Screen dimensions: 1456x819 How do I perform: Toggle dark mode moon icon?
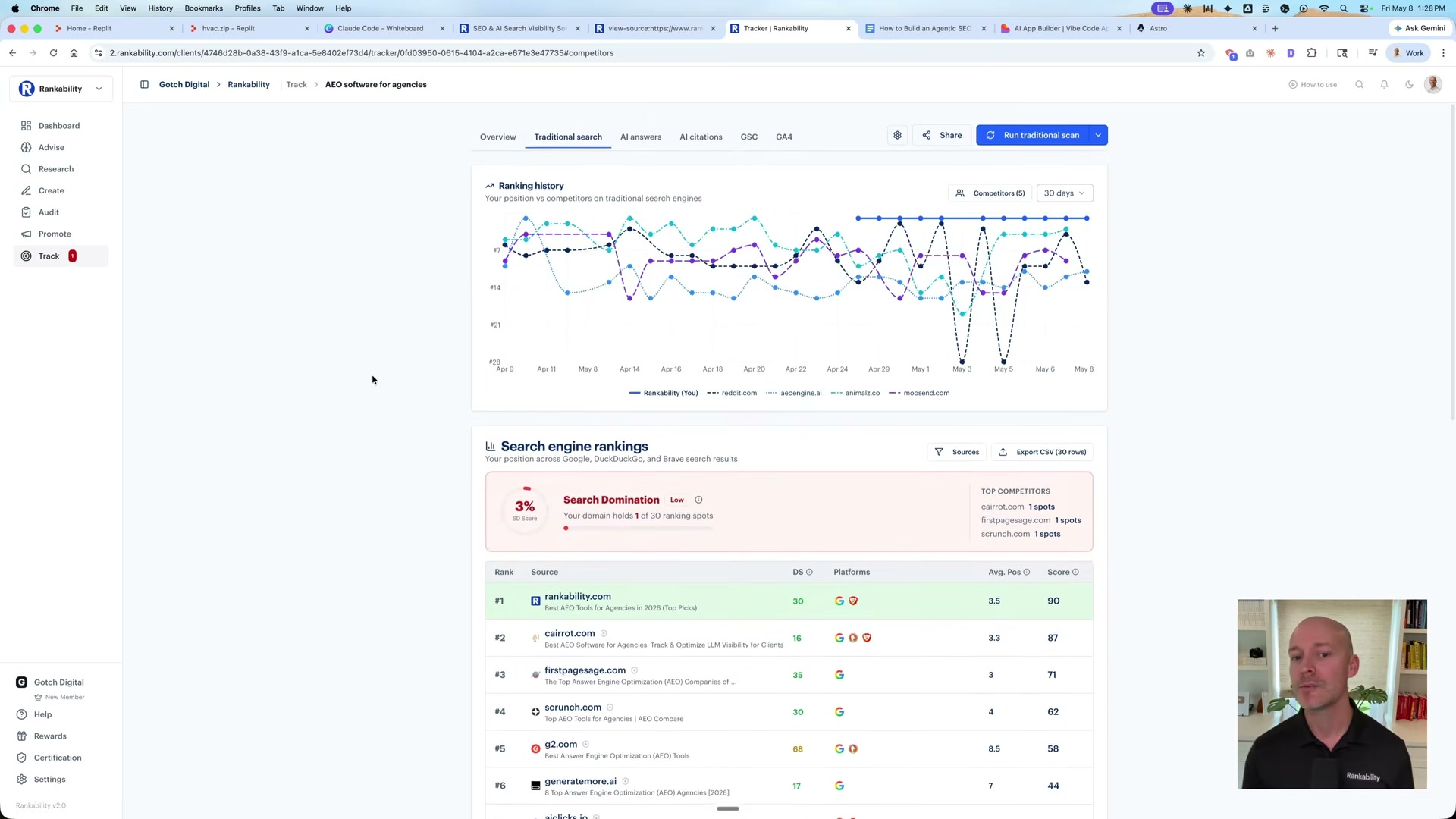(x=1409, y=84)
